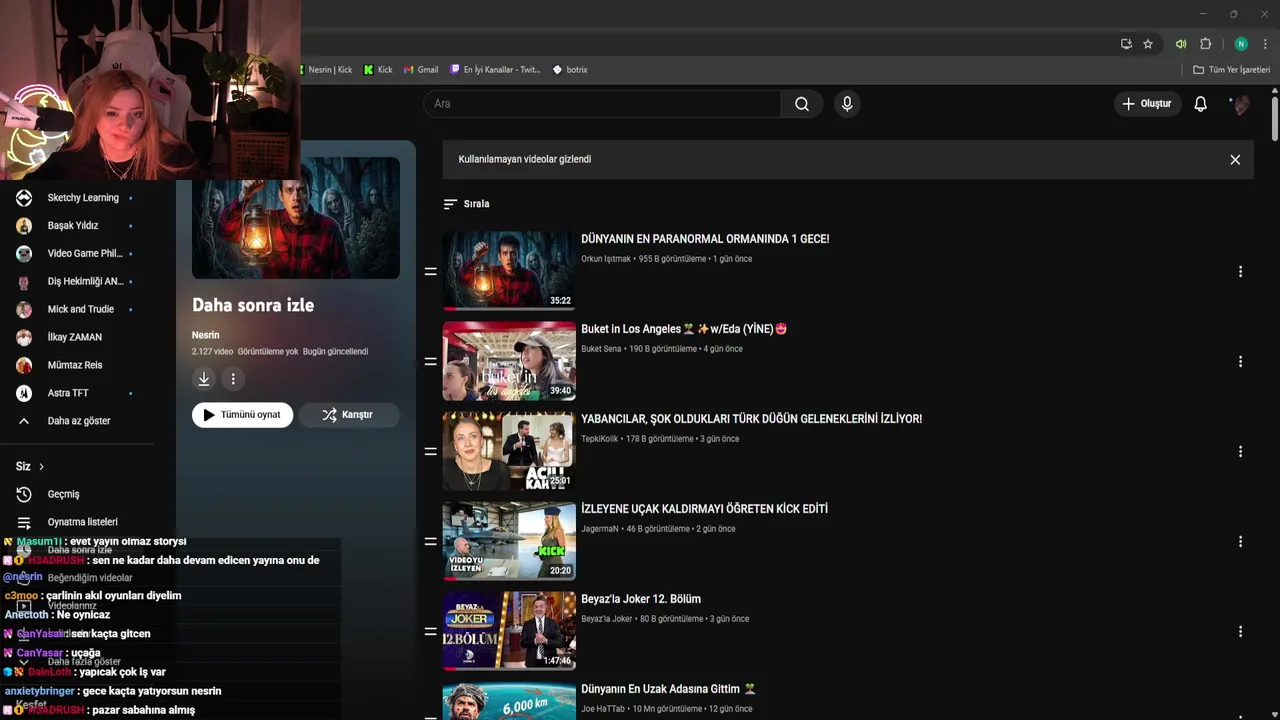Open Buket Sena channel link

[x=601, y=349]
